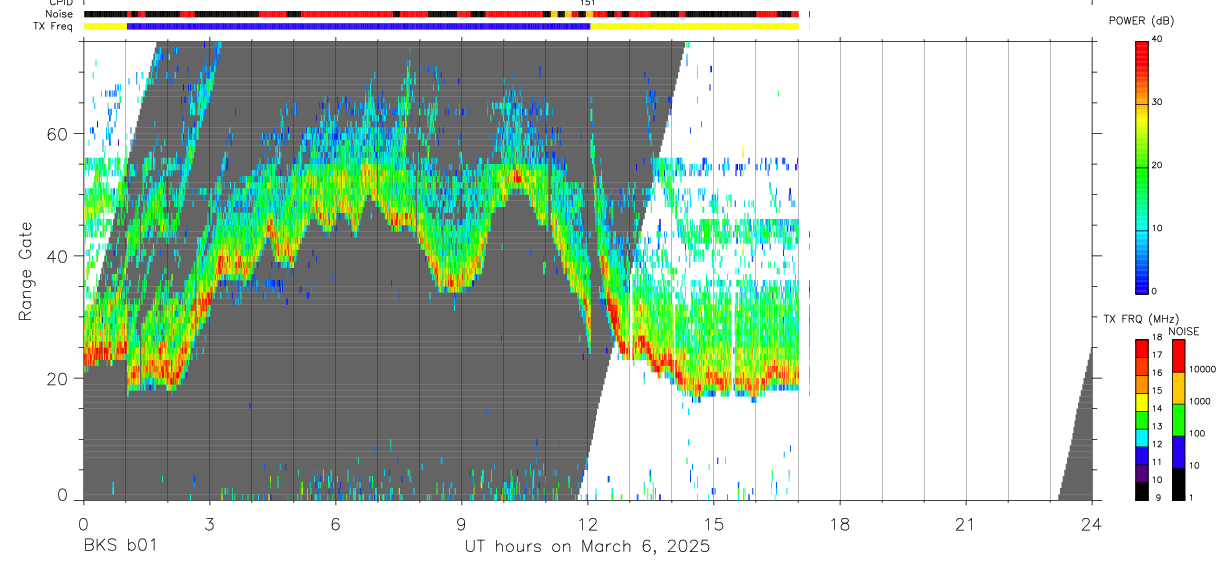Pick the yellow segment of the NOISE scale
Screen dimensions: 1228x567
tap(1179, 388)
